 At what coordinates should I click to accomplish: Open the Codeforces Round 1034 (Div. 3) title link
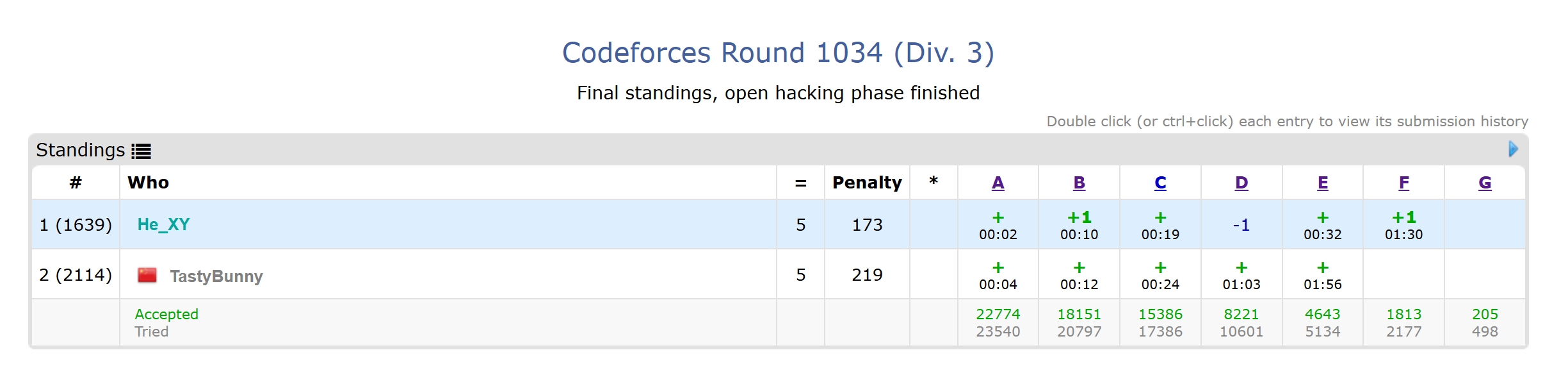tap(778, 53)
